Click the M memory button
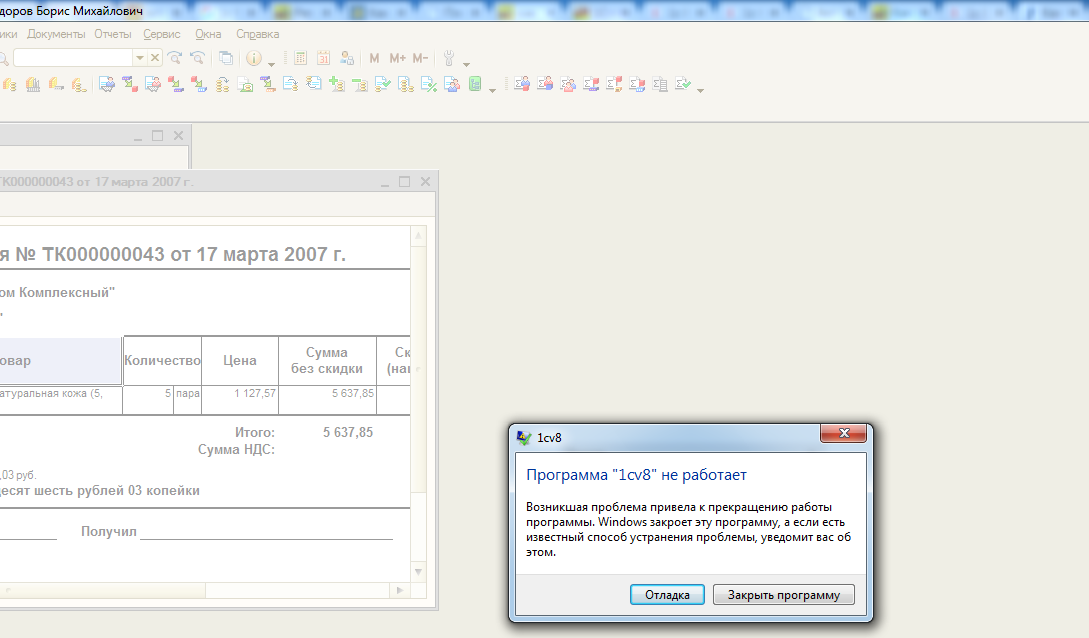 pos(374,58)
